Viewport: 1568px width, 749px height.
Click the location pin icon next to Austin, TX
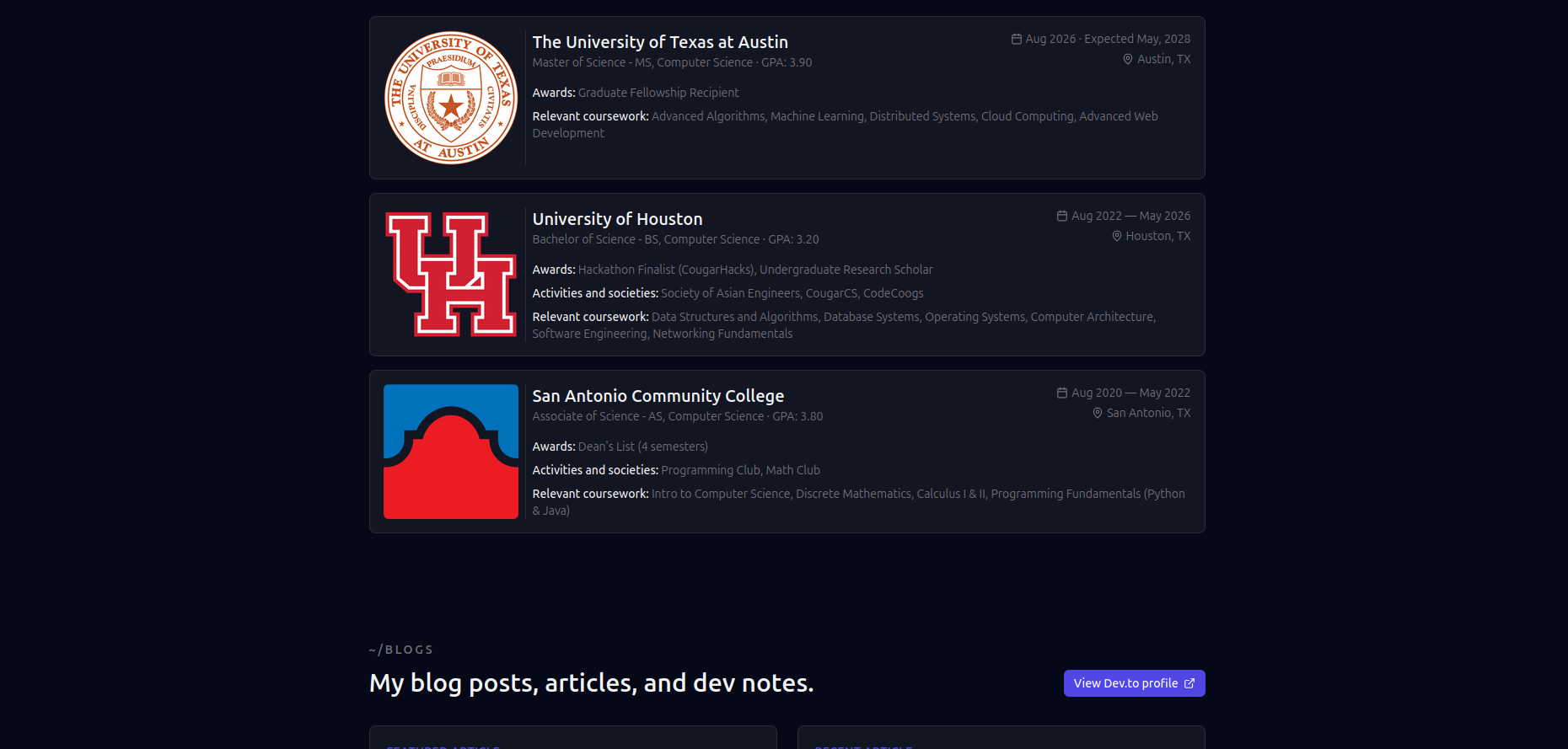coord(1128,59)
